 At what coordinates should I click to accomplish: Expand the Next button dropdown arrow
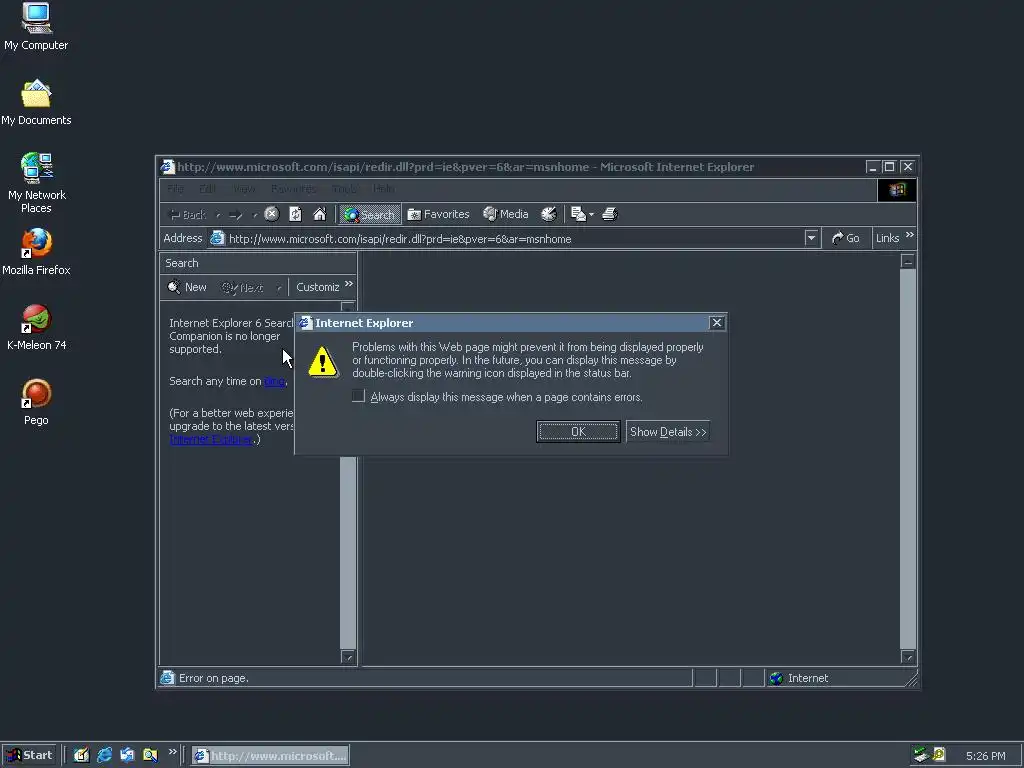point(279,288)
